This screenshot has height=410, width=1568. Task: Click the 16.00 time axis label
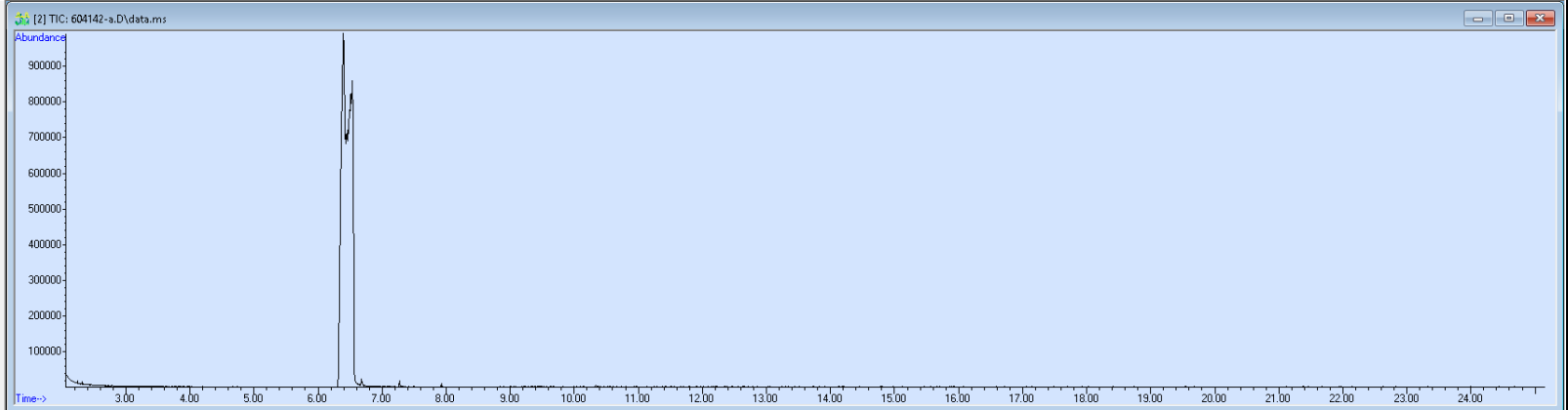(x=958, y=398)
